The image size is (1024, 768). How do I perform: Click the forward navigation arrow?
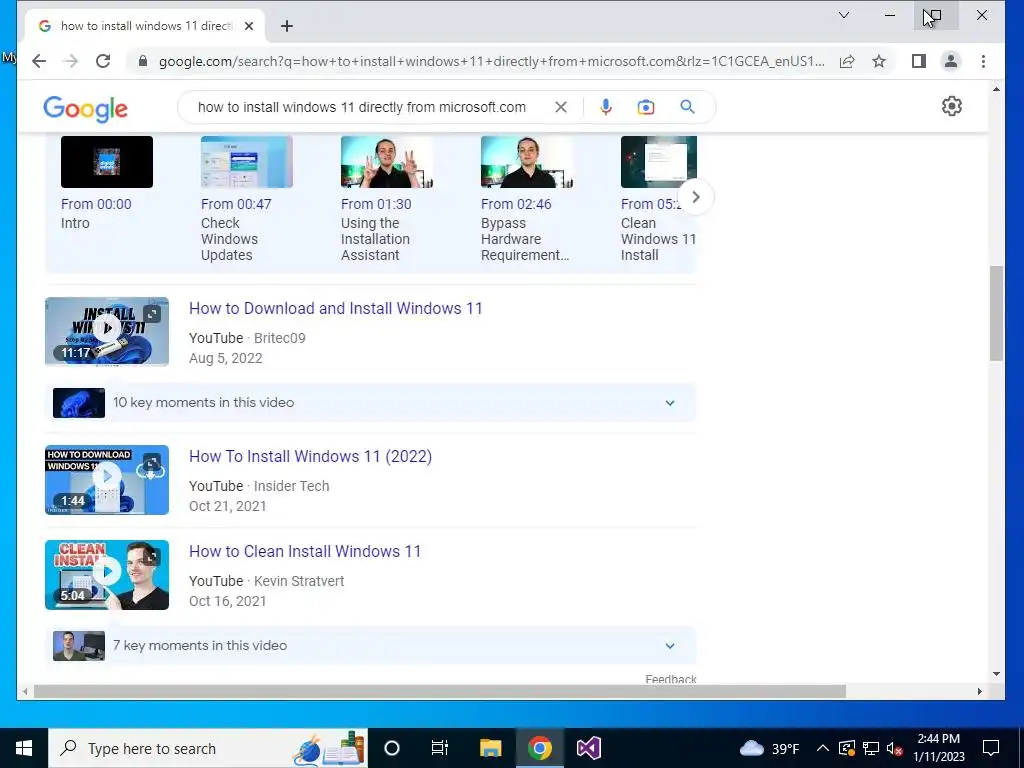[71, 61]
